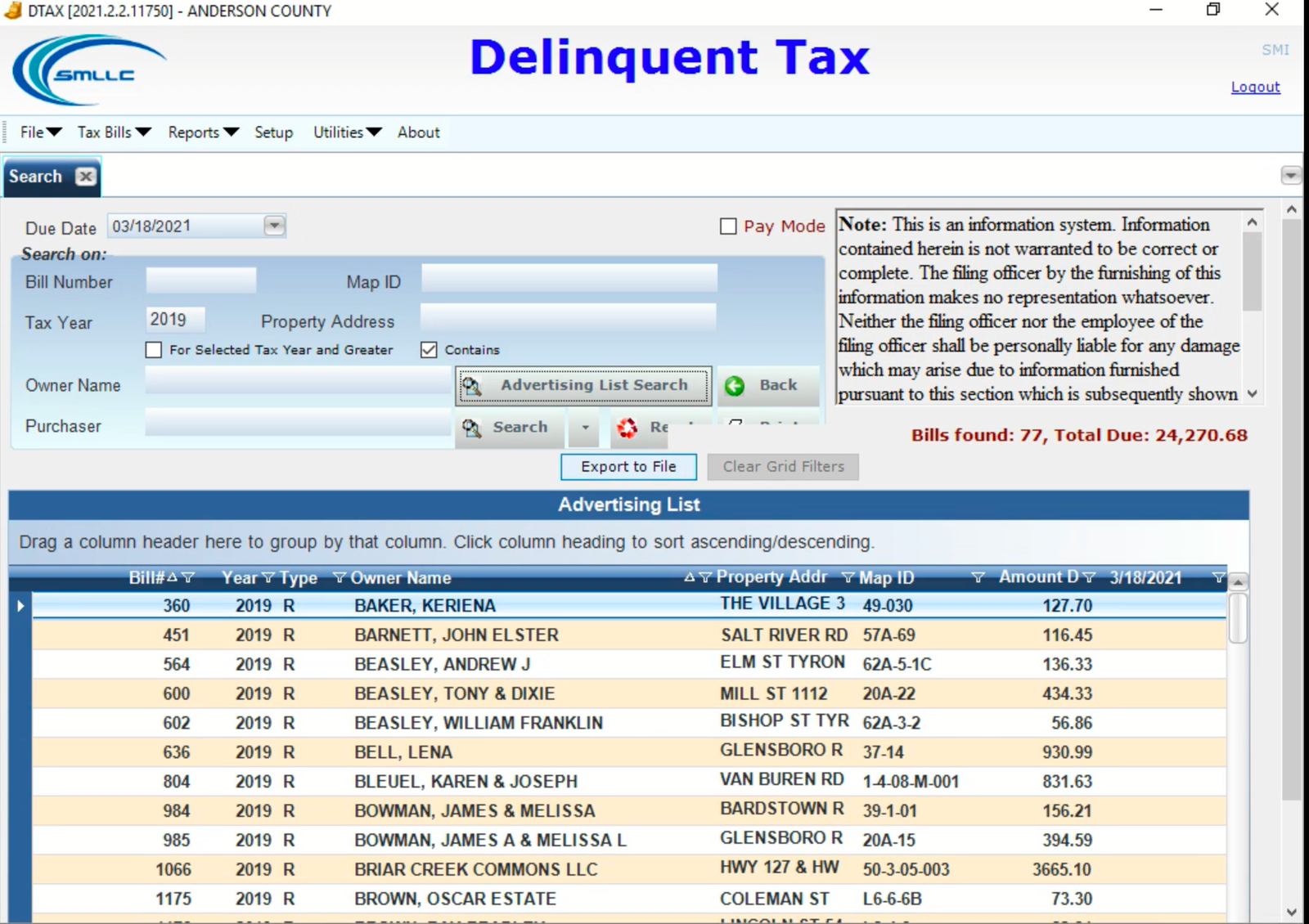This screenshot has width=1309, height=924.
Task: Enable the Pay Mode checkbox
Action: click(x=728, y=227)
